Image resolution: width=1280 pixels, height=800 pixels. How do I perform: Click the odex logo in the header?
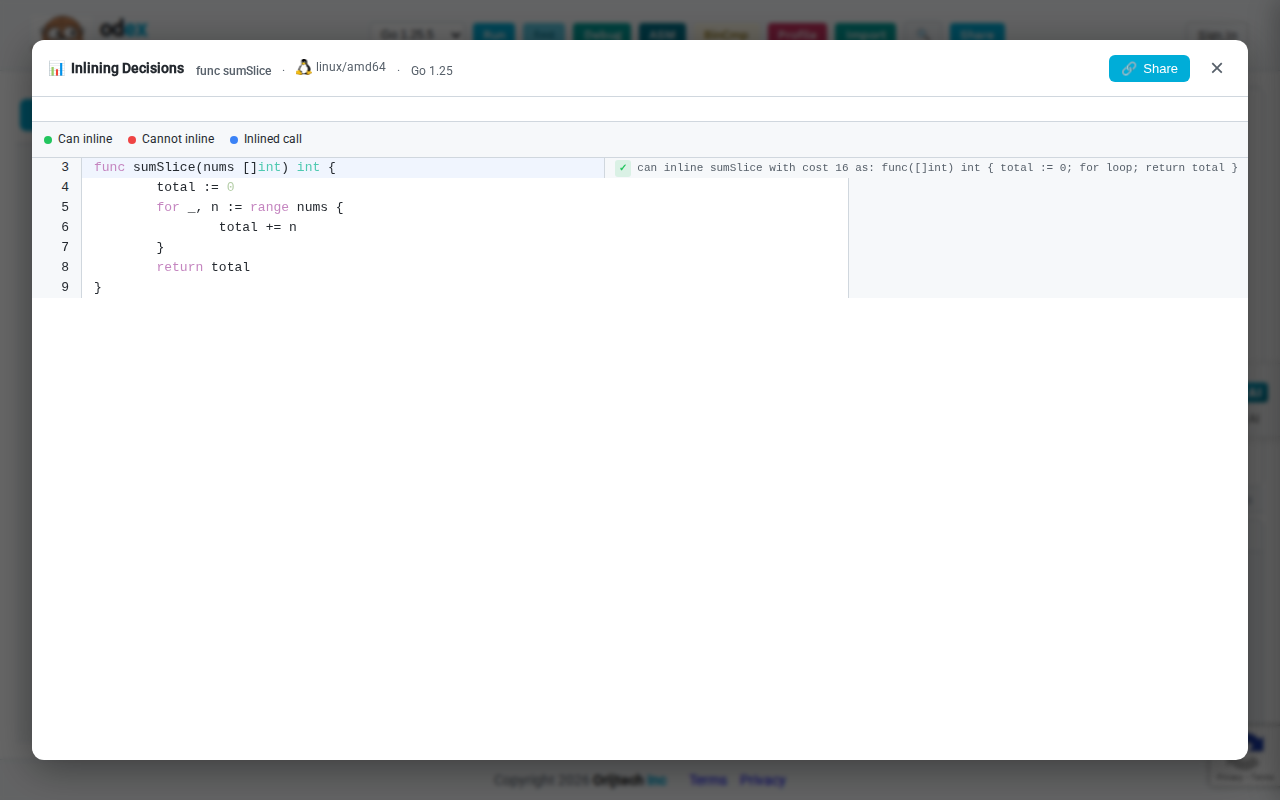tap(122, 29)
